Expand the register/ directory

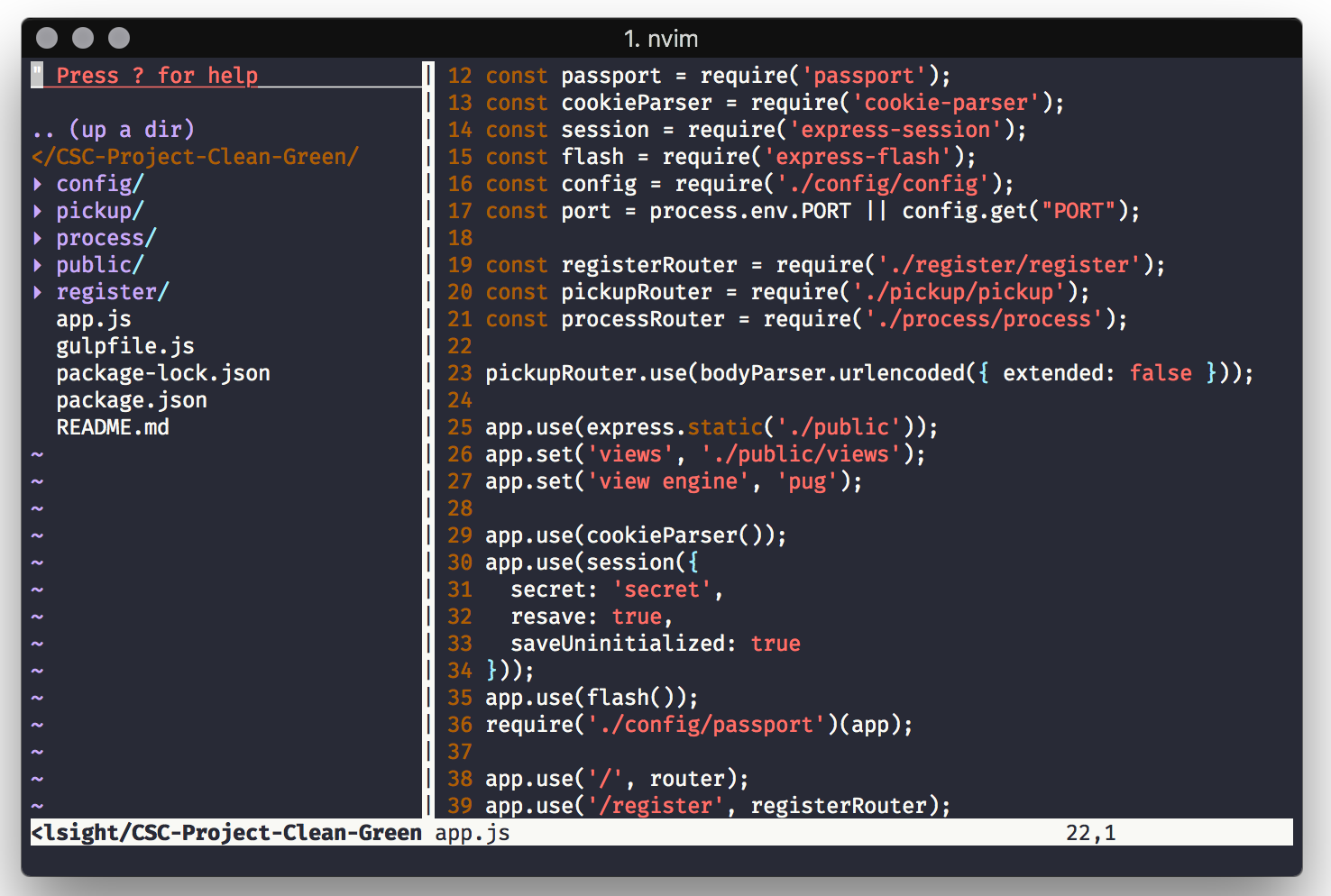pyautogui.click(x=112, y=291)
